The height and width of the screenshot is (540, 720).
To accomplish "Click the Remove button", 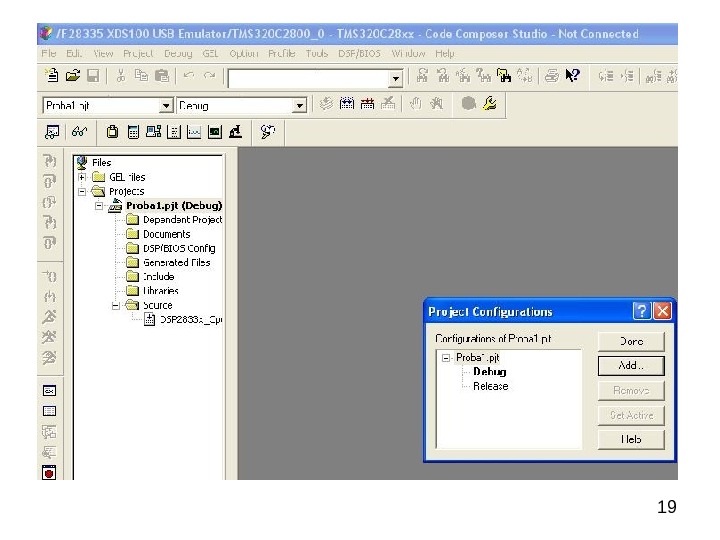I will click(631, 391).
